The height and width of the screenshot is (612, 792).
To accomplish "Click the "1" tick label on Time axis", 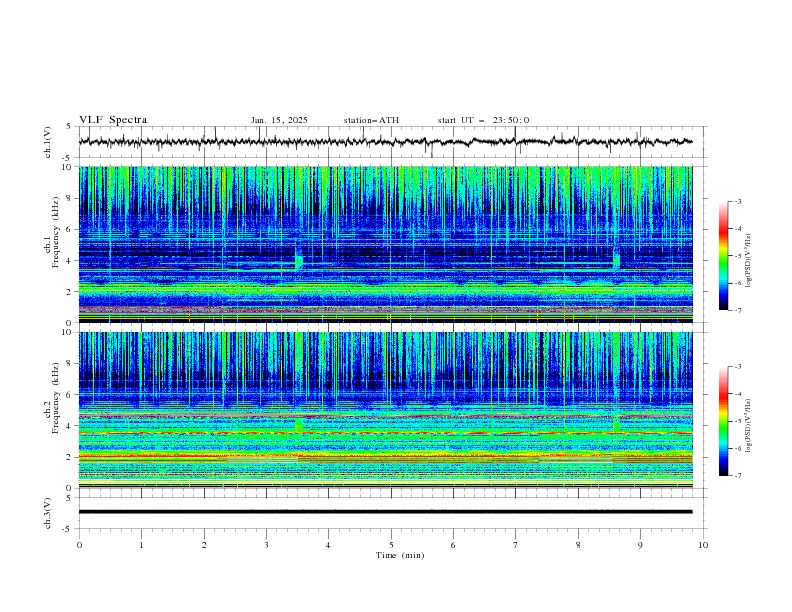I will 141,545.
